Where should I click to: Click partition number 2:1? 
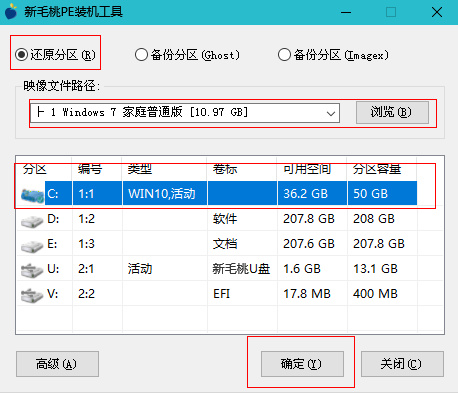[x=86, y=269]
